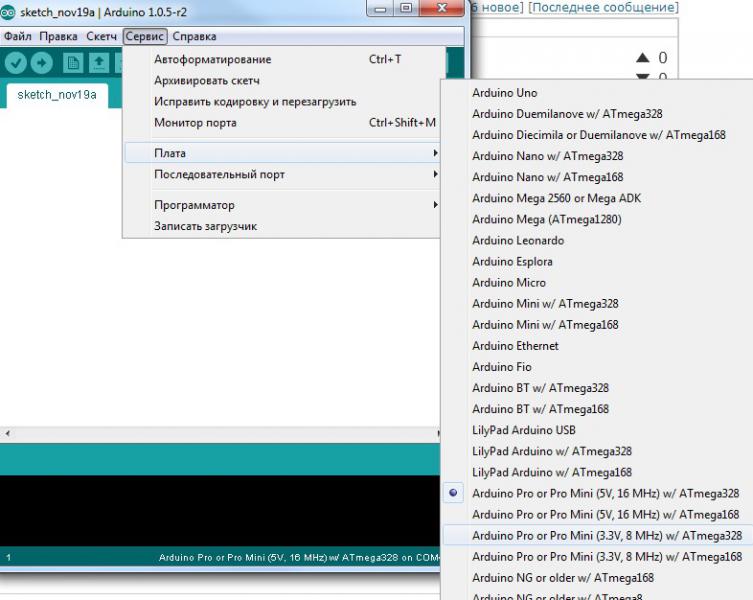Select Arduino Mini w/ ATmega168

click(x=597, y=325)
